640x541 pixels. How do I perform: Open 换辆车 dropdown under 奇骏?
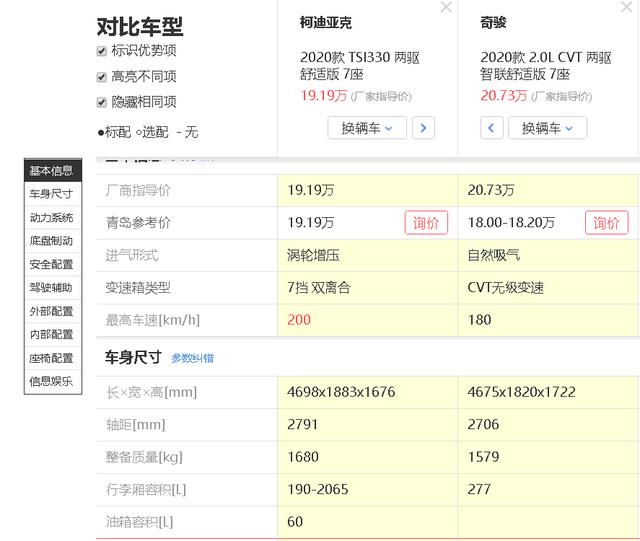click(547, 128)
